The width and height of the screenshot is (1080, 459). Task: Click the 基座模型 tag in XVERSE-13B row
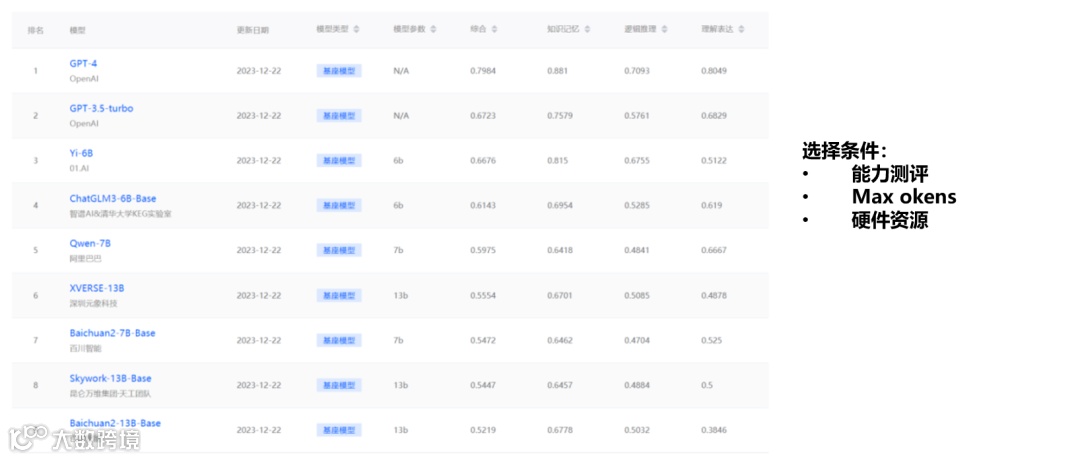click(x=340, y=296)
